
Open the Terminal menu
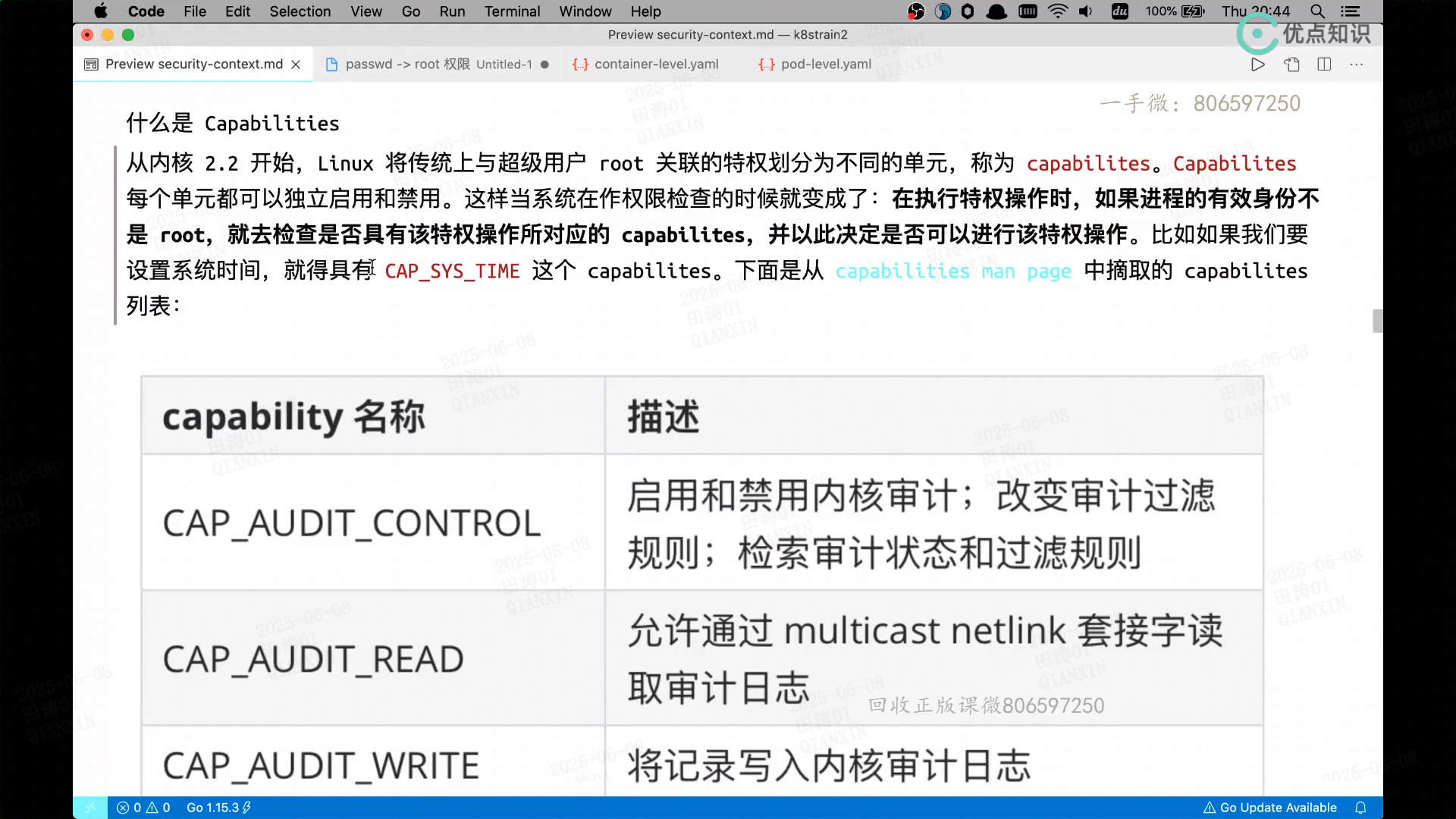click(512, 11)
